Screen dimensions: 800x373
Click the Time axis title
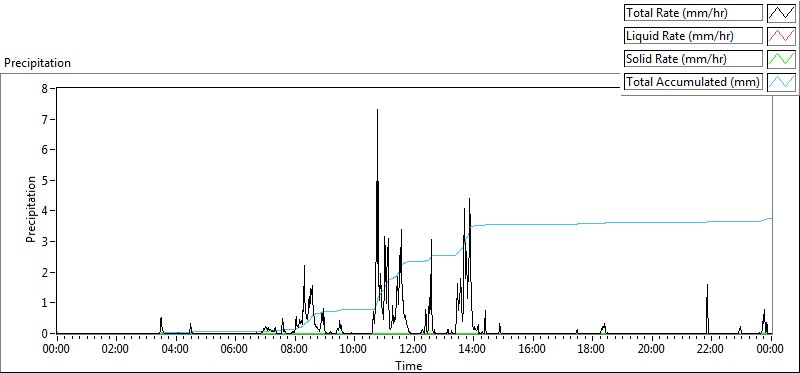pyautogui.click(x=409, y=365)
